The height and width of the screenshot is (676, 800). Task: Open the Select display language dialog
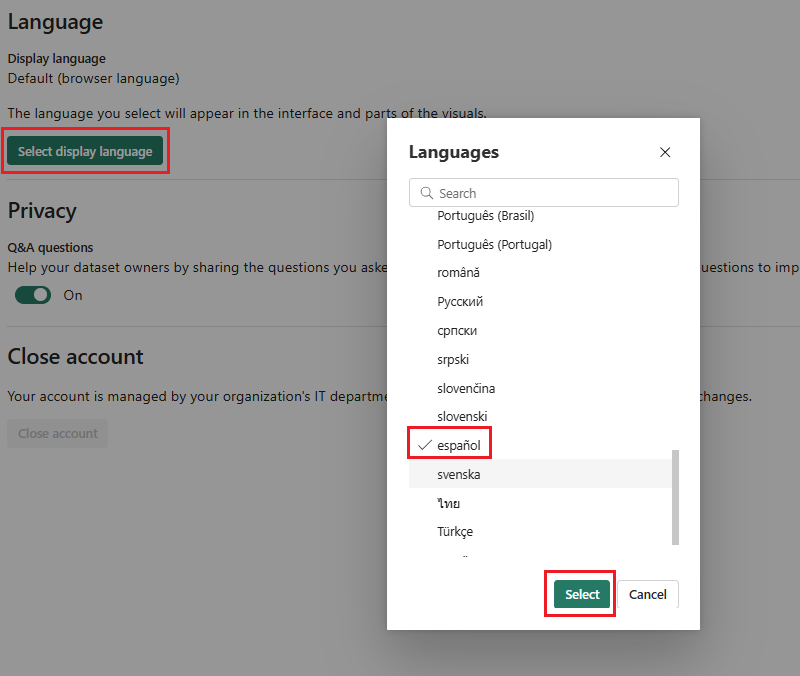tap(85, 151)
